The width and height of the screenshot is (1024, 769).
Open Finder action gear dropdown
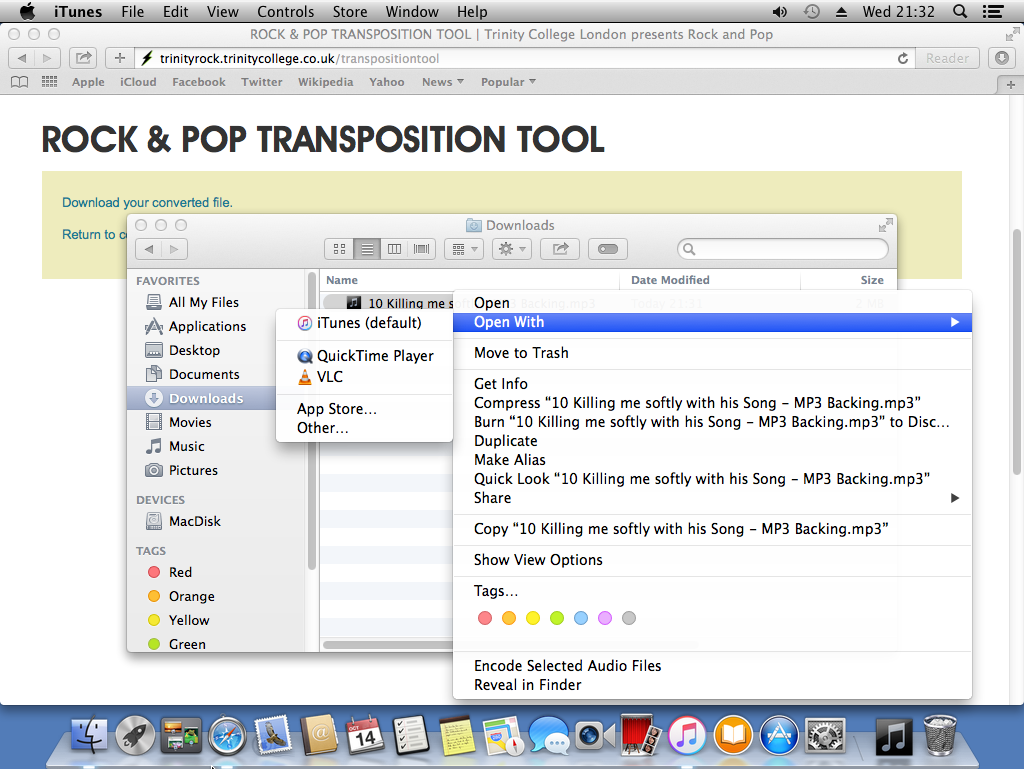(x=511, y=249)
